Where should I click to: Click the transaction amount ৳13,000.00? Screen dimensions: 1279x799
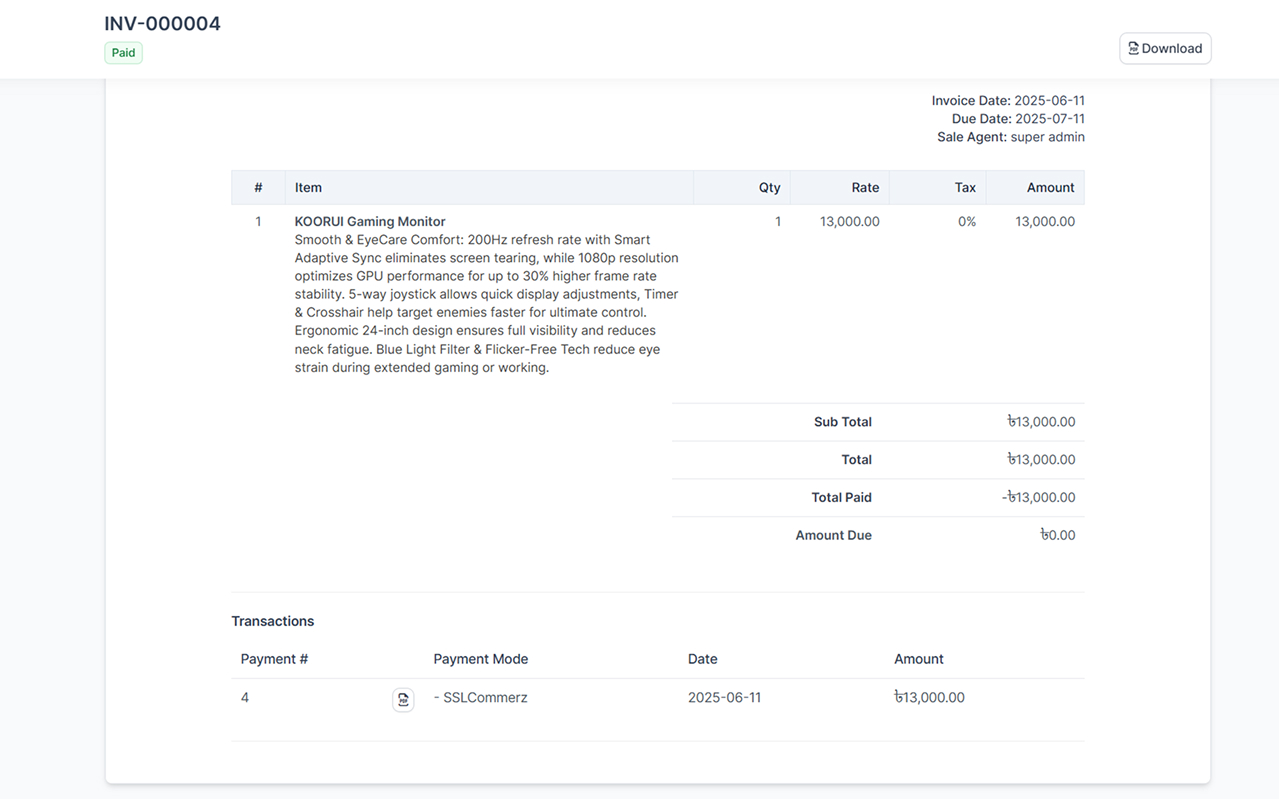tap(929, 697)
